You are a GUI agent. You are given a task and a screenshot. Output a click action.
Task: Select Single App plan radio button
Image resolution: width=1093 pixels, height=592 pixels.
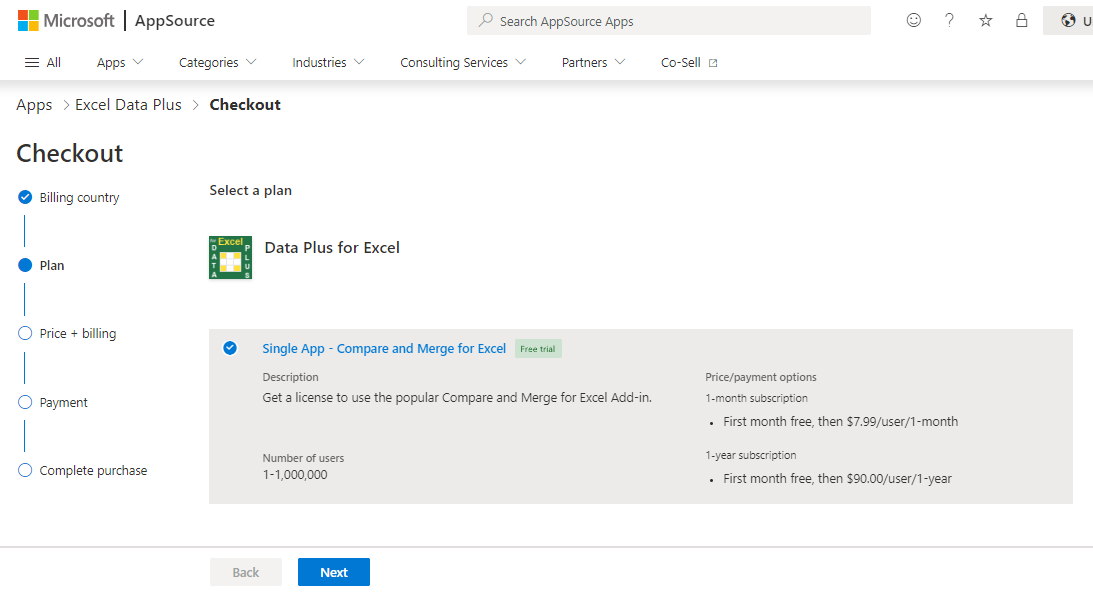tap(230, 348)
